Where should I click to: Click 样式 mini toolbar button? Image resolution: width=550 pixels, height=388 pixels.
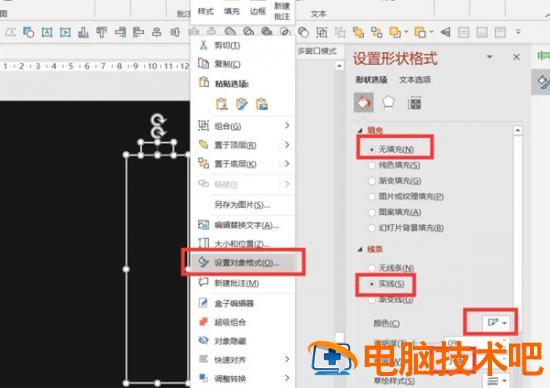click(x=206, y=12)
